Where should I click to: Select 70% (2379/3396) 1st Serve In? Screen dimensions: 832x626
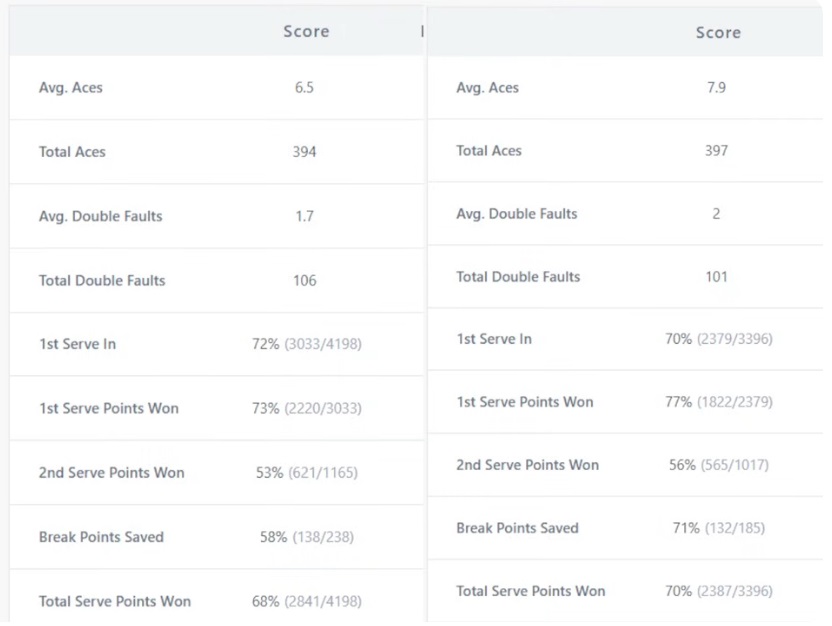(x=718, y=339)
